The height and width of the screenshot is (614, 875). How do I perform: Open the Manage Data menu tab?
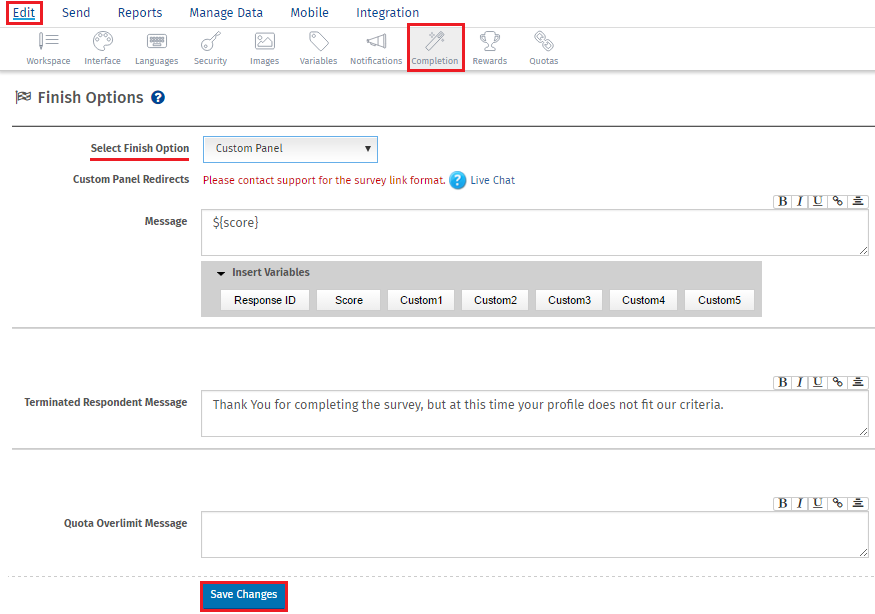[226, 12]
